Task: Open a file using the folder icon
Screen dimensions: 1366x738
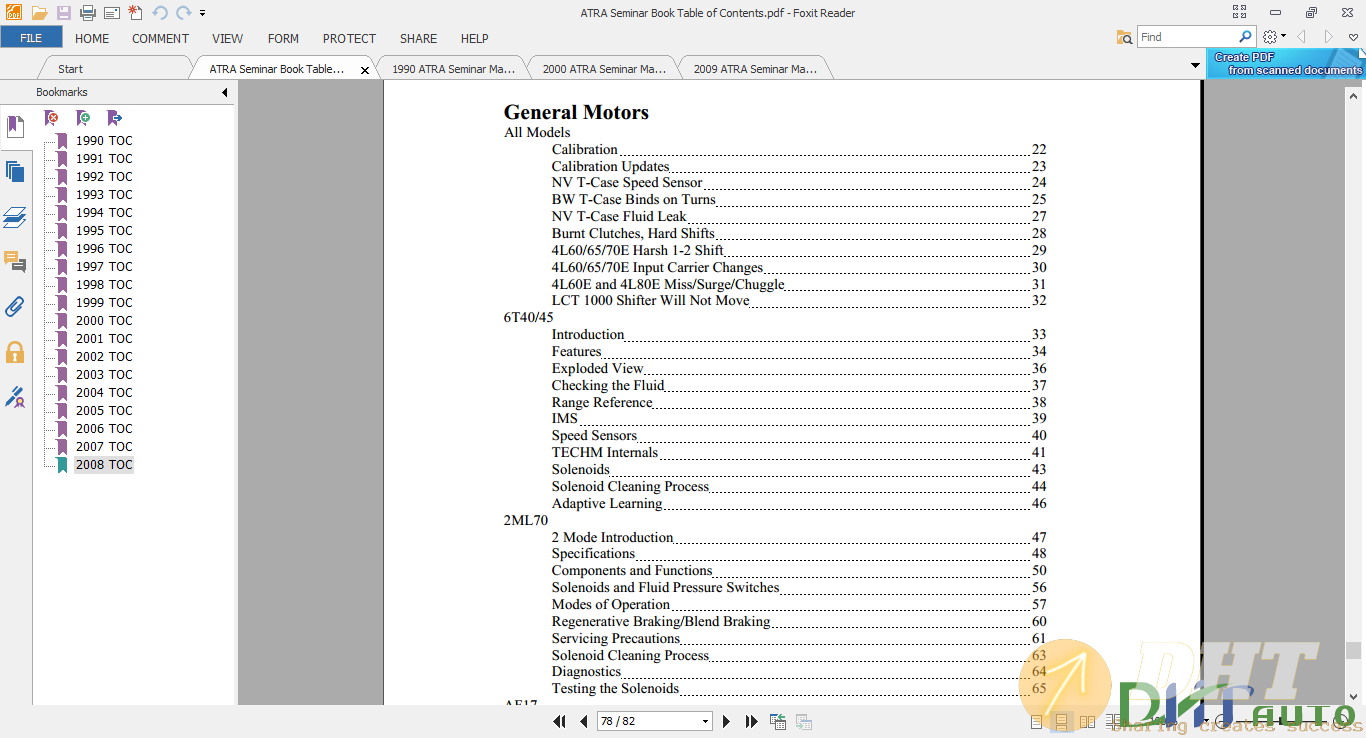Action: tap(39, 13)
